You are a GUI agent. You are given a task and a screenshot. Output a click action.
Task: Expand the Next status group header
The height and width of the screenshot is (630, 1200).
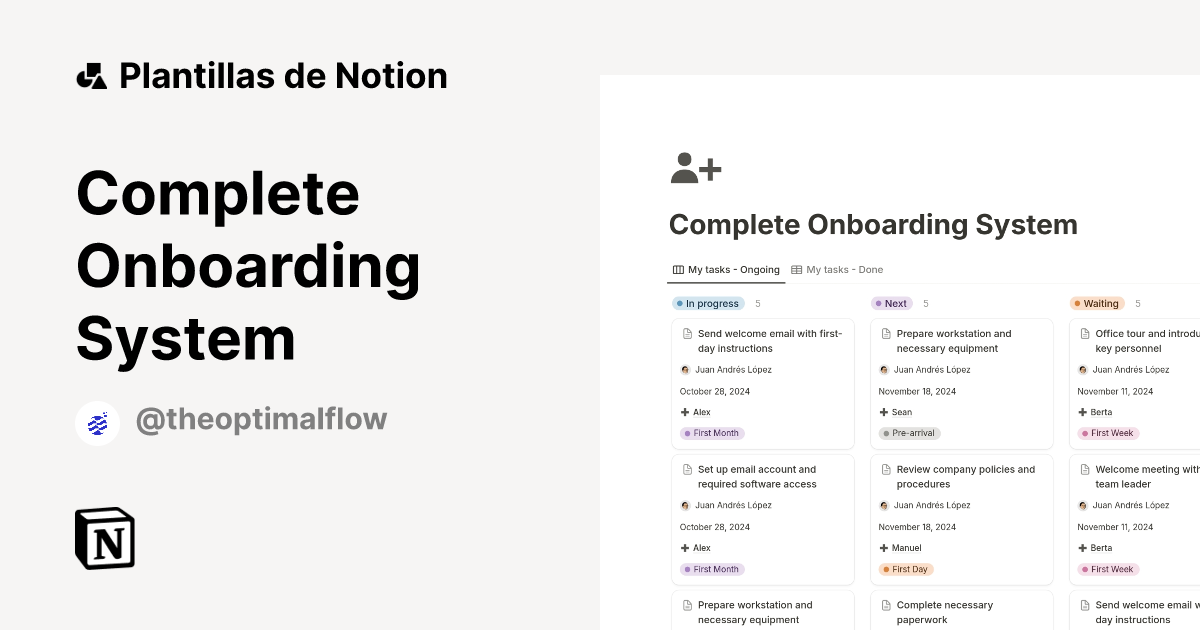click(x=890, y=303)
